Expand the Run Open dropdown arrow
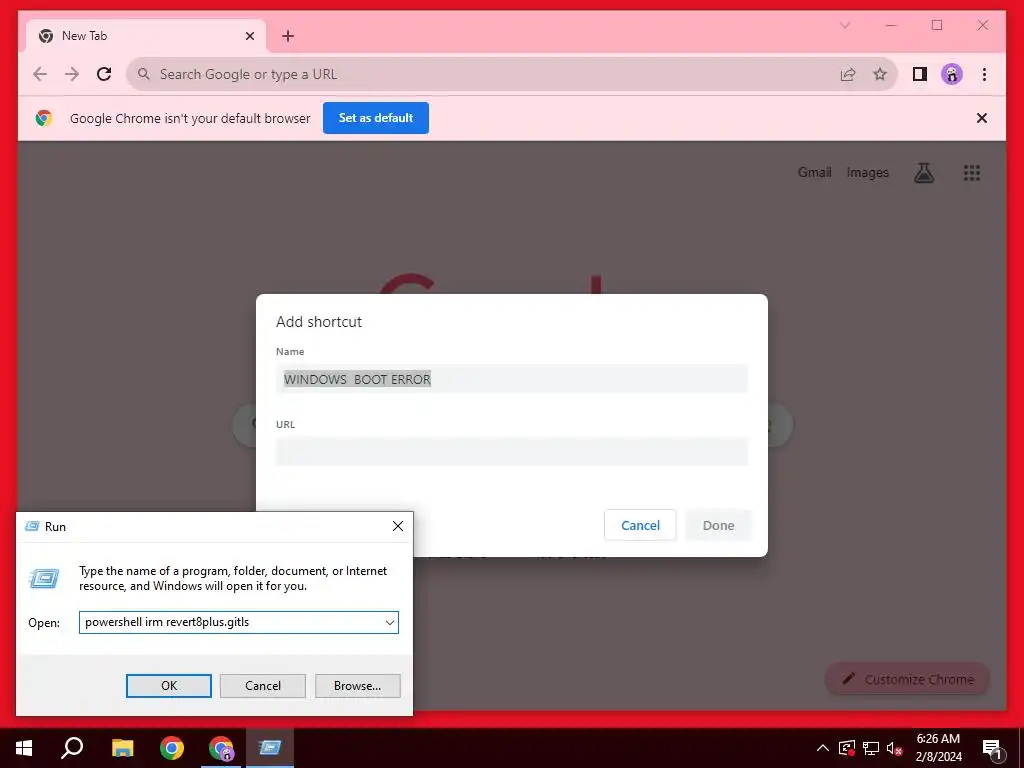Screen dimensions: 1024x768 point(390,622)
